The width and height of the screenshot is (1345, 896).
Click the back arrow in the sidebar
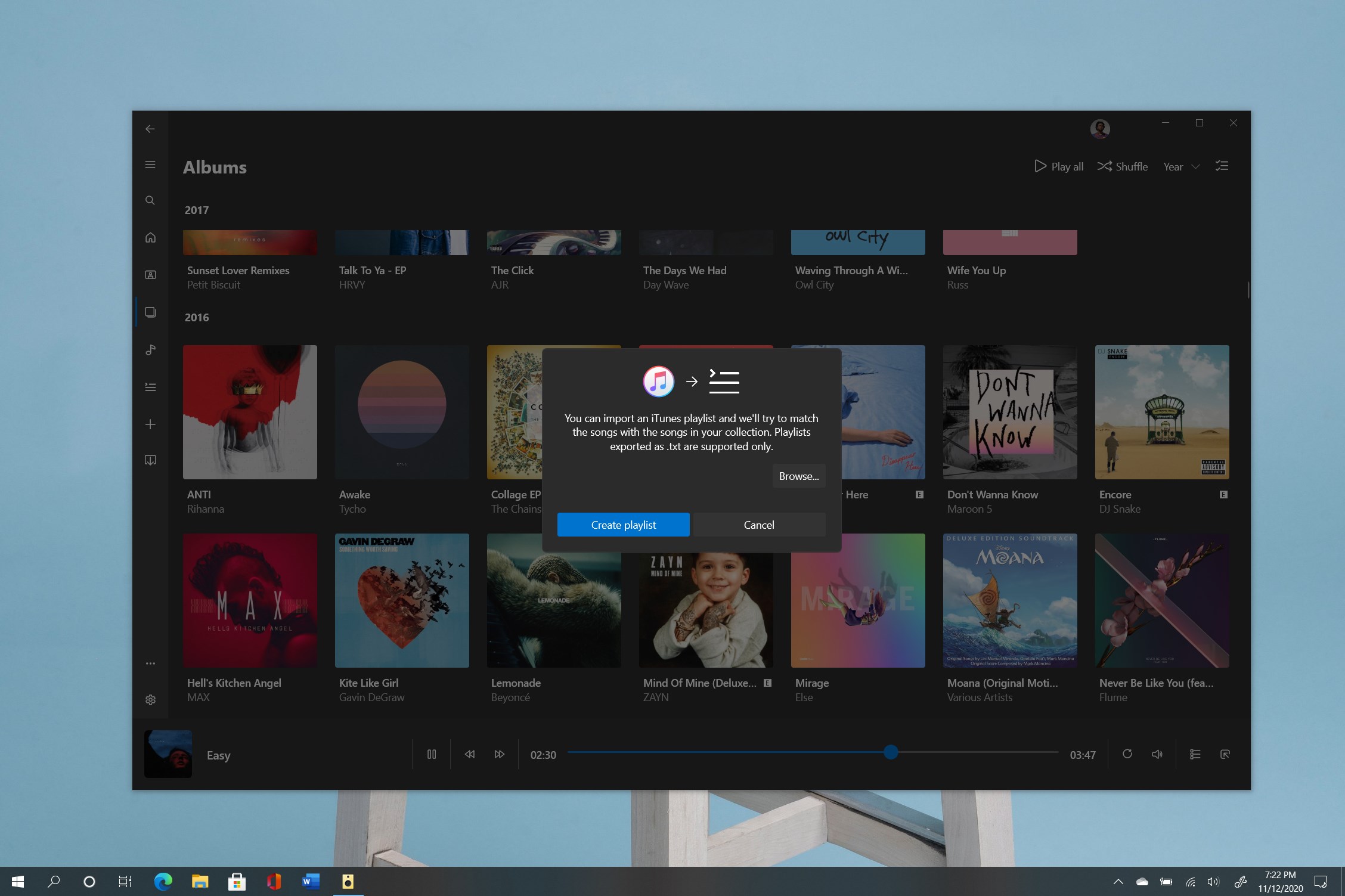tap(150, 129)
